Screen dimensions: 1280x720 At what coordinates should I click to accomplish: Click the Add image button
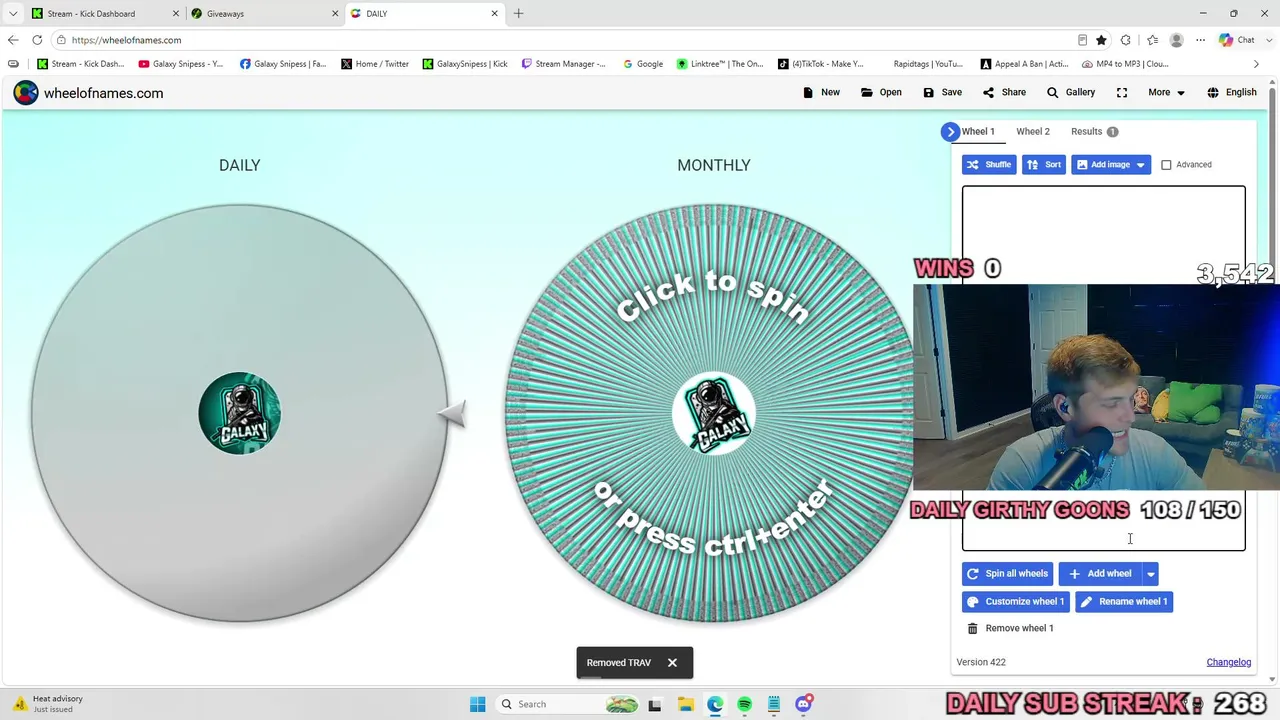(x=1102, y=165)
